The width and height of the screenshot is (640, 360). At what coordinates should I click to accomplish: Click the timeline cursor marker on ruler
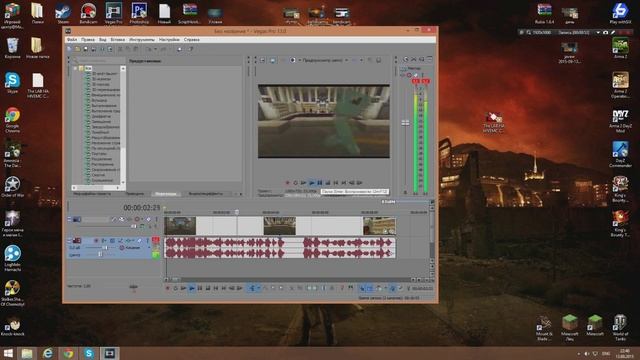click(x=237, y=212)
